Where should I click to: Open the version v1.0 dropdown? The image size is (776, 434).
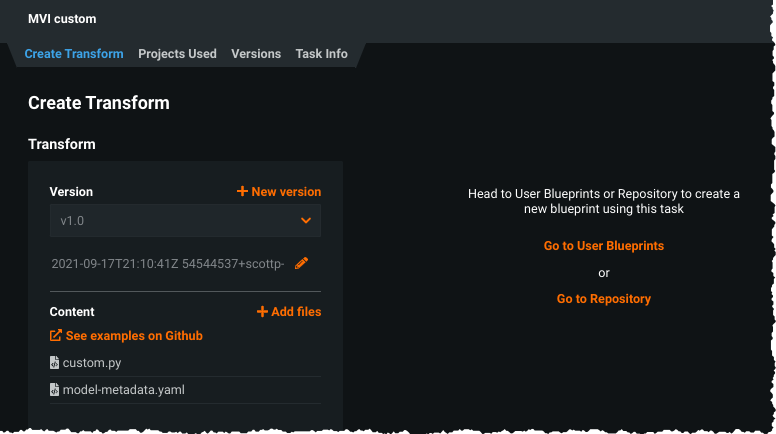click(x=185, y=221)
